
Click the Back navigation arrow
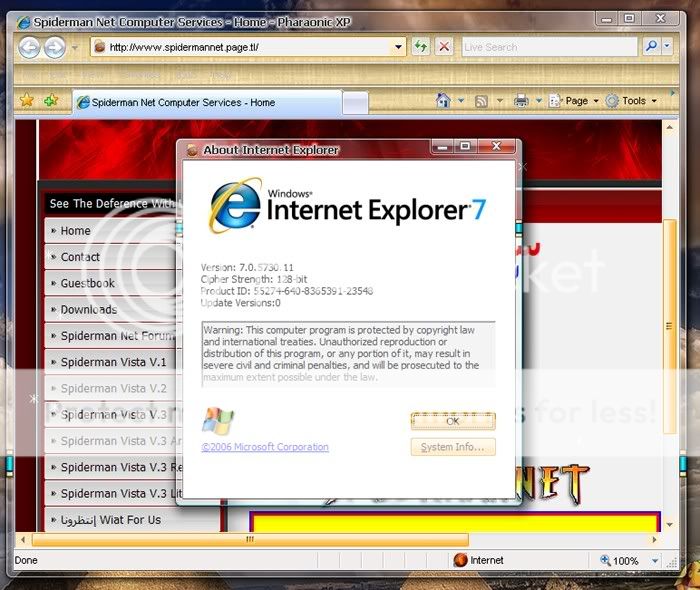click(29, 47)
